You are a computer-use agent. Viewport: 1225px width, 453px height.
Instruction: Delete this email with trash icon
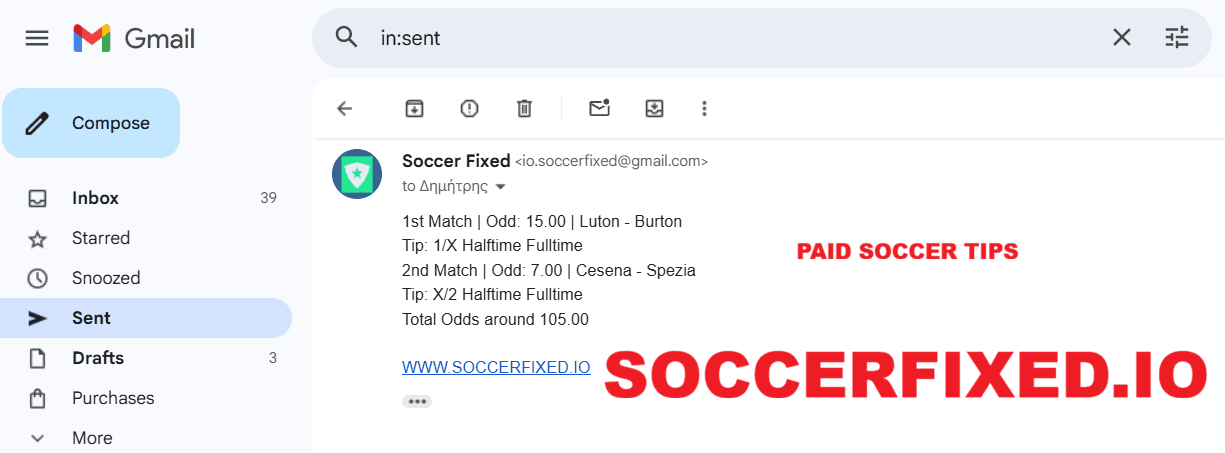coord(524,108)
